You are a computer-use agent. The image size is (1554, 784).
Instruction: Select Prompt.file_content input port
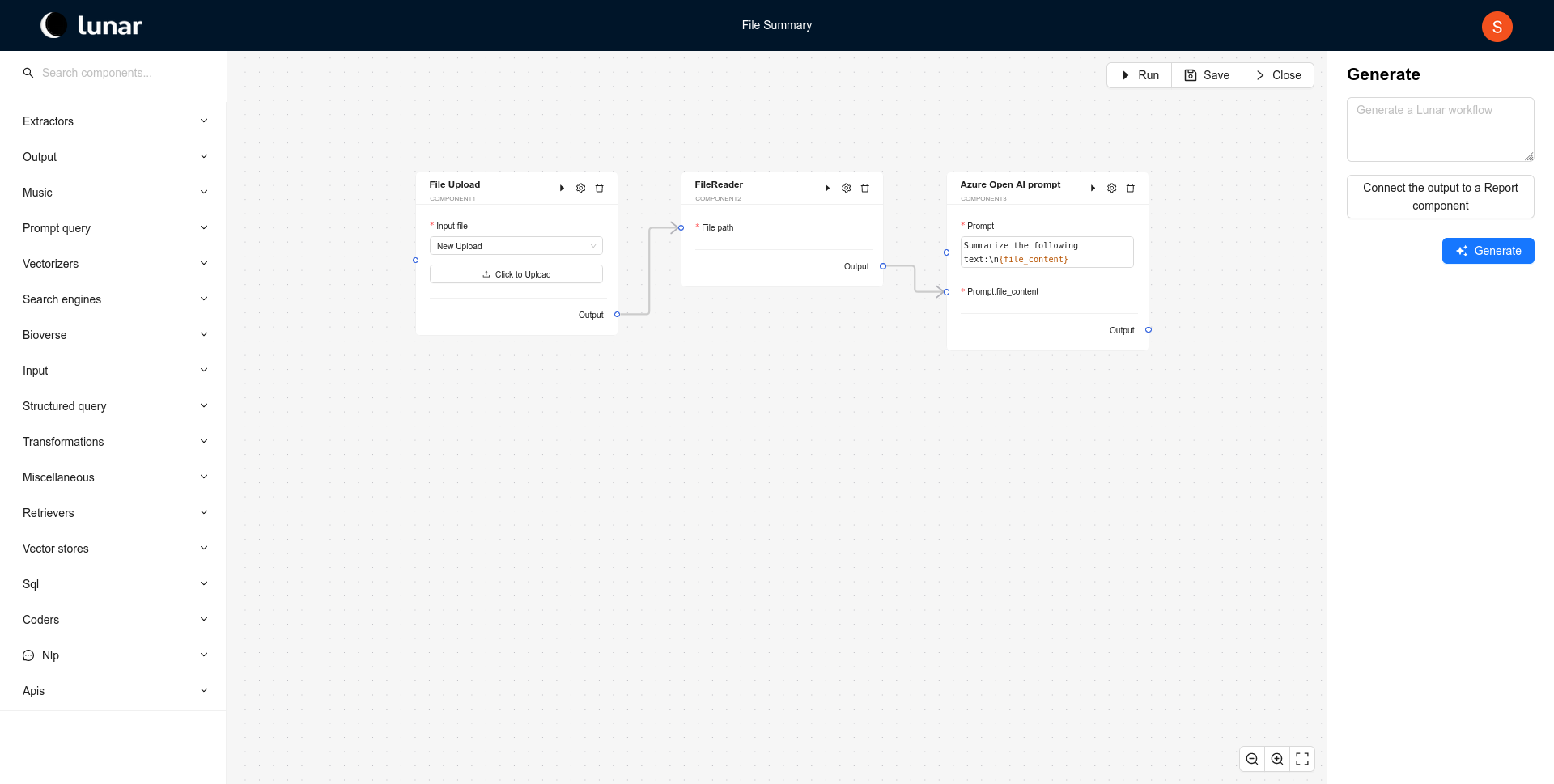click(x=946, y=292)
